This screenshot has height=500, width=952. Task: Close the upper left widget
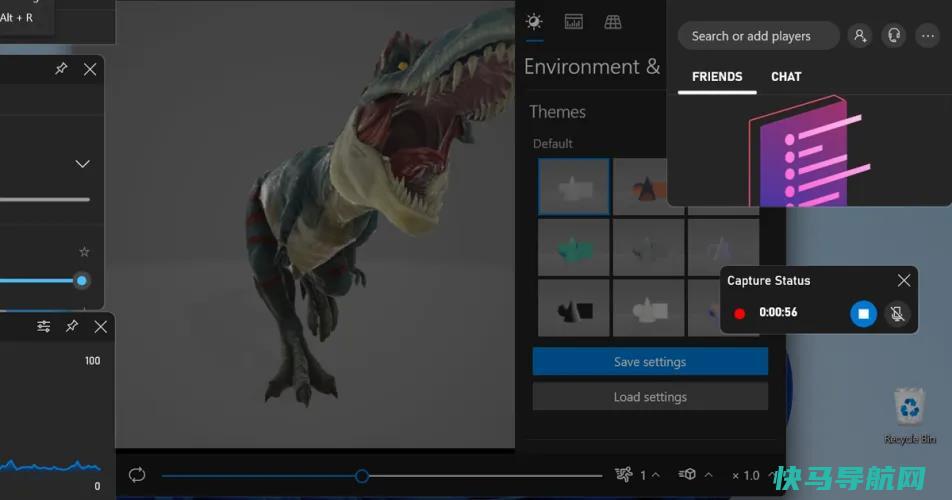(90, 69)
